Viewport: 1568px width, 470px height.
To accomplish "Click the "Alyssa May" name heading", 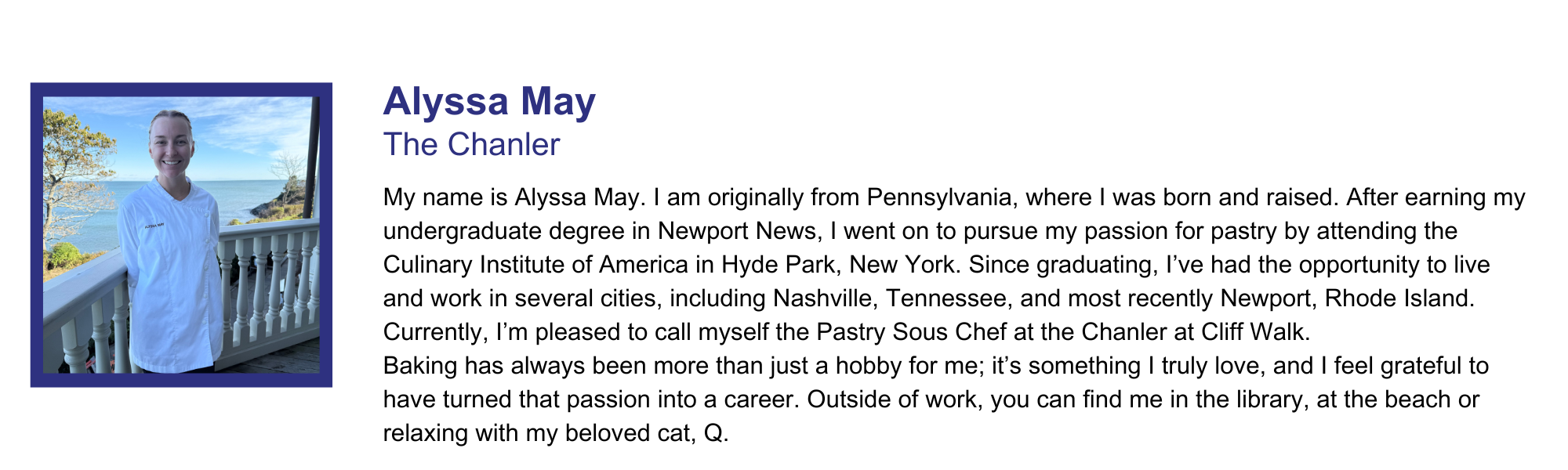I will (x=489, y=102).
